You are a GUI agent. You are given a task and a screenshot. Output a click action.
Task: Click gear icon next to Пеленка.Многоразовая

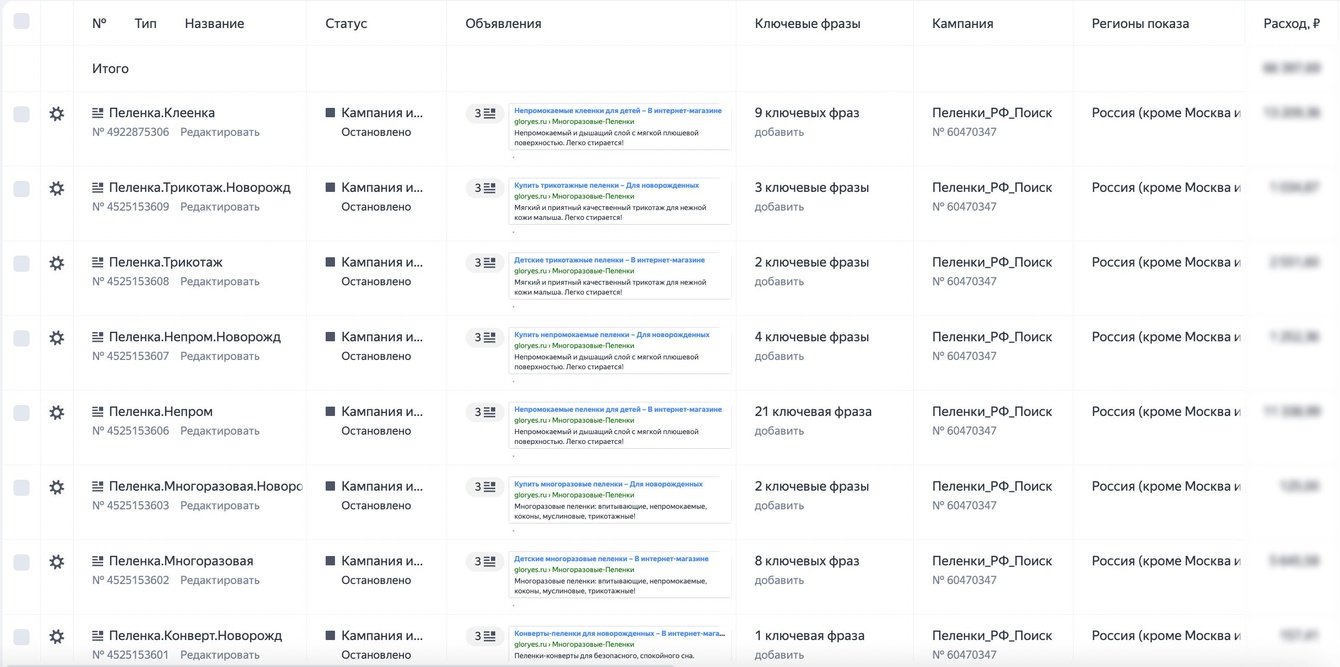tap(57, 562)
